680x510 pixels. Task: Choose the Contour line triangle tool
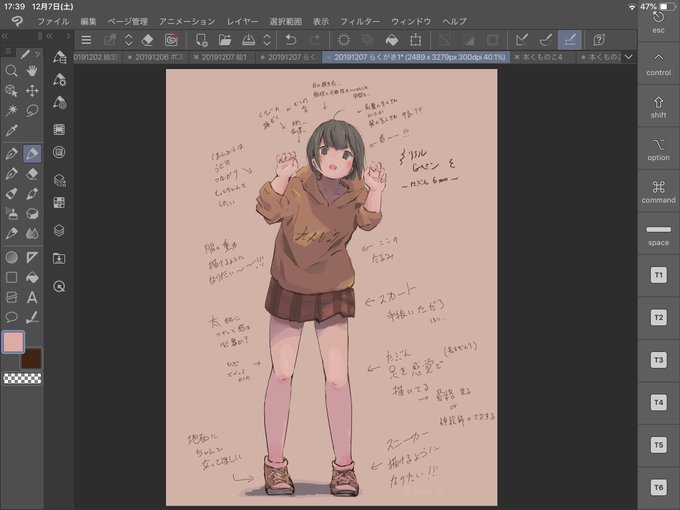32,257
